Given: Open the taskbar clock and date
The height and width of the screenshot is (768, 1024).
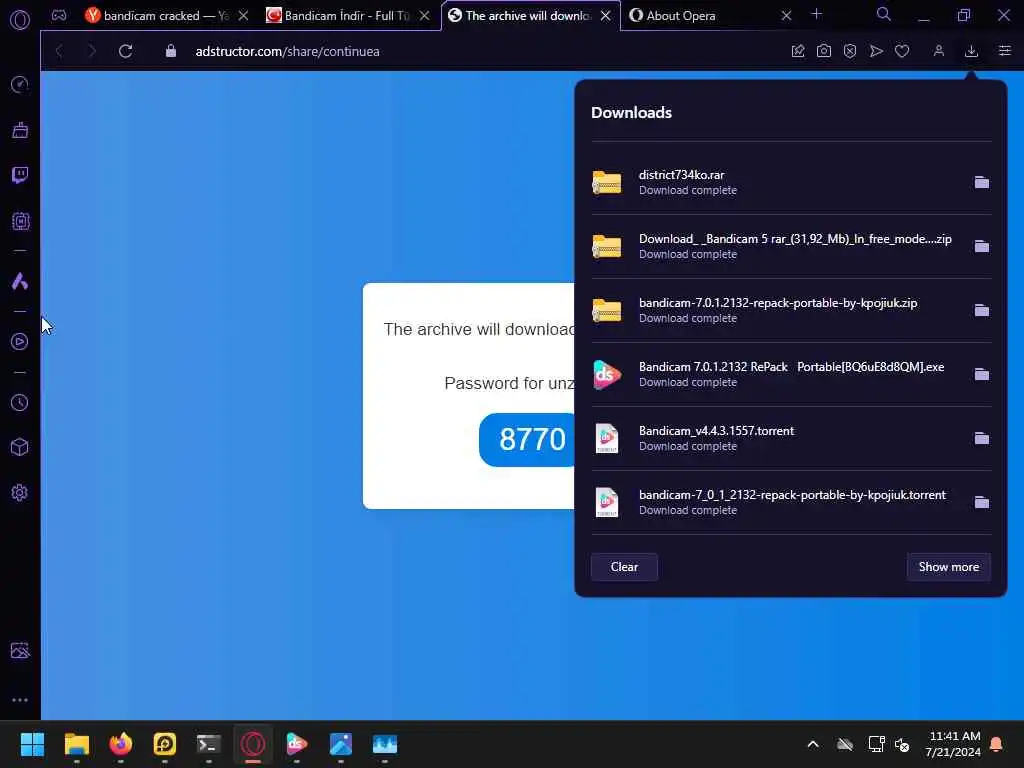Looking at the screenshot, I should (953, 744).
